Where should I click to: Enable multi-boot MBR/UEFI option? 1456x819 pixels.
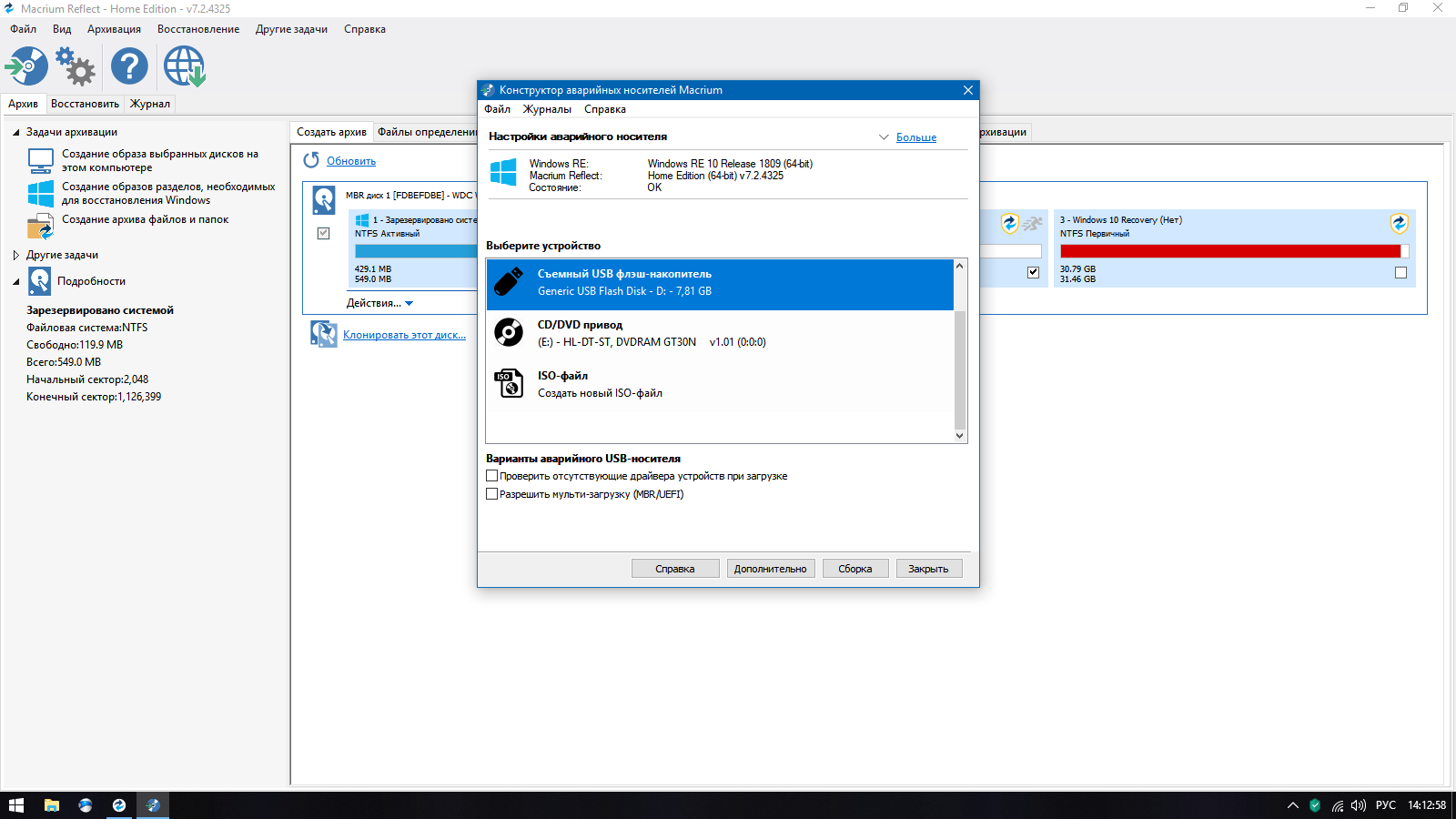[492, 494]
